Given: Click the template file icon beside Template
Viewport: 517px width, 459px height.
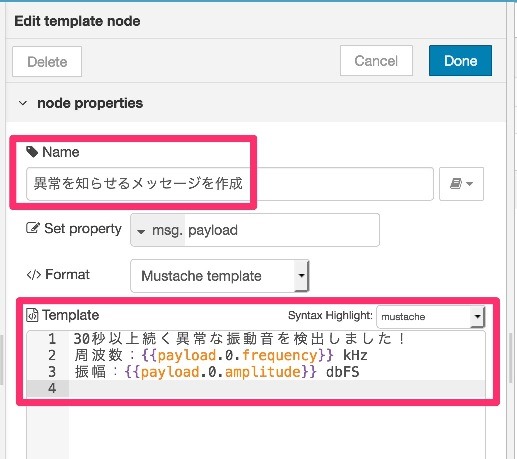Looking at the screenshot, I should [32, 315].
